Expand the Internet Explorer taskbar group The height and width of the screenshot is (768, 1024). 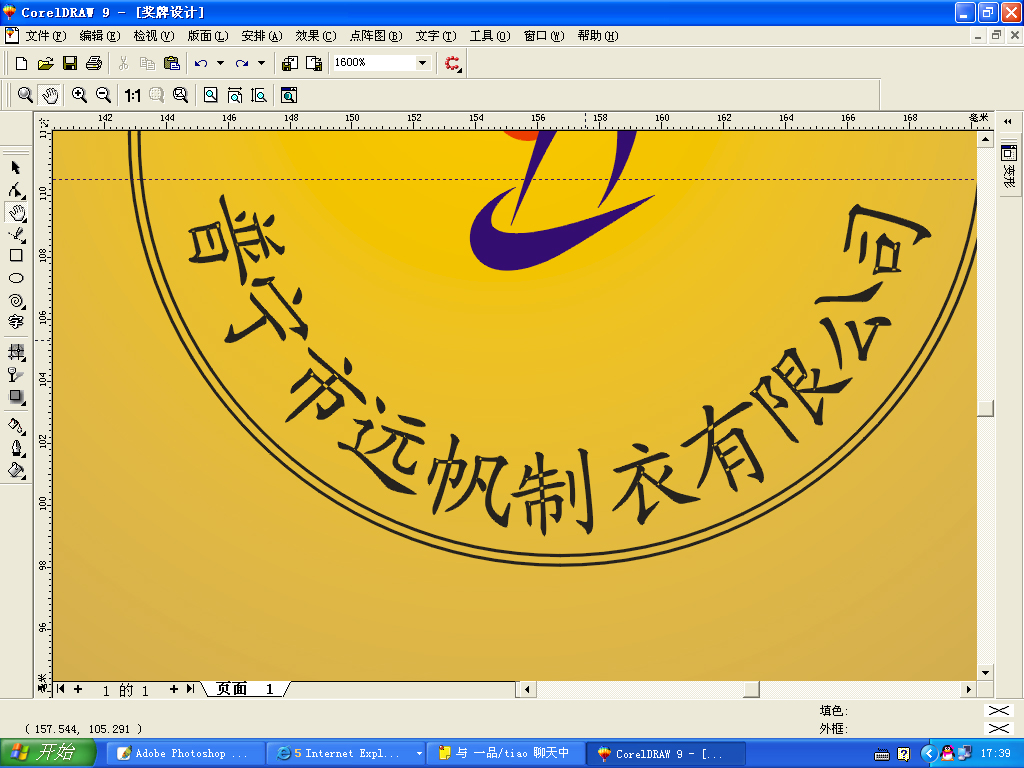pos(419,754)
